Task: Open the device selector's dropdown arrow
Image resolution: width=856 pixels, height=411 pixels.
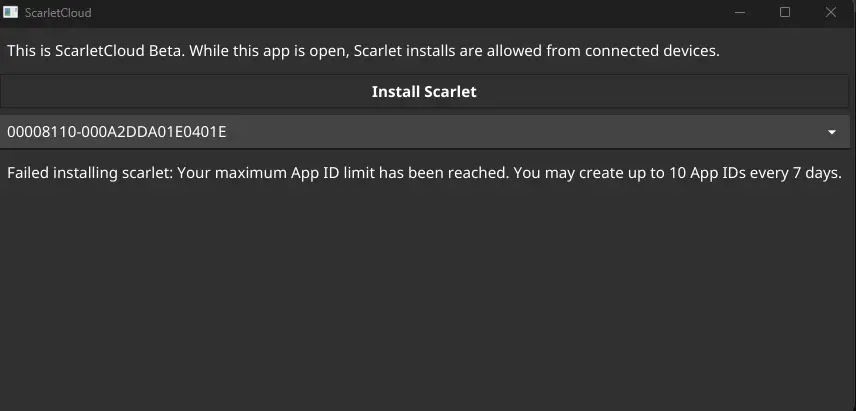Action: coord(832,132)
